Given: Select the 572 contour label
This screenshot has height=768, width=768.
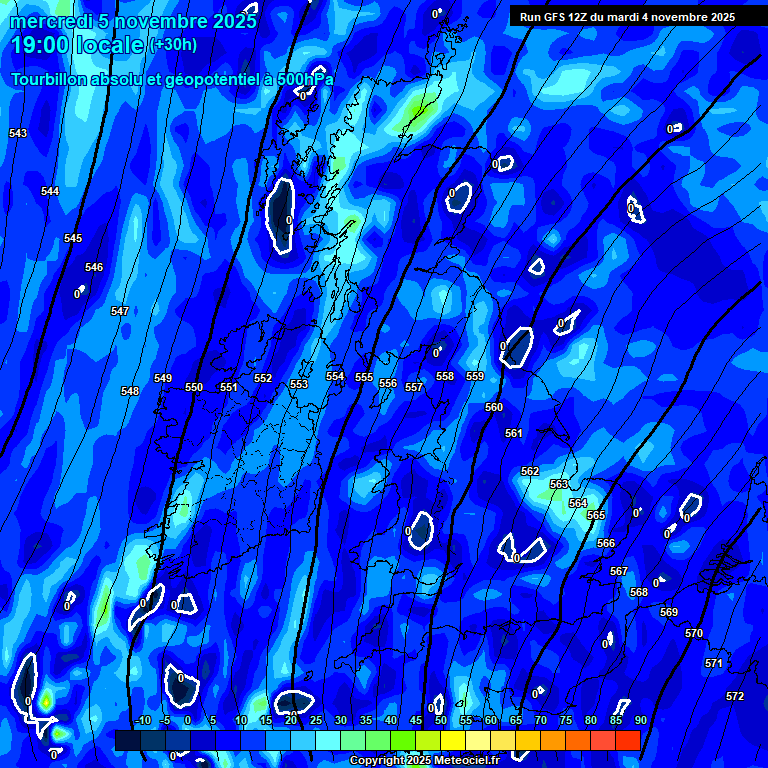Looking at the screenshot, I should tap(735, 696).
